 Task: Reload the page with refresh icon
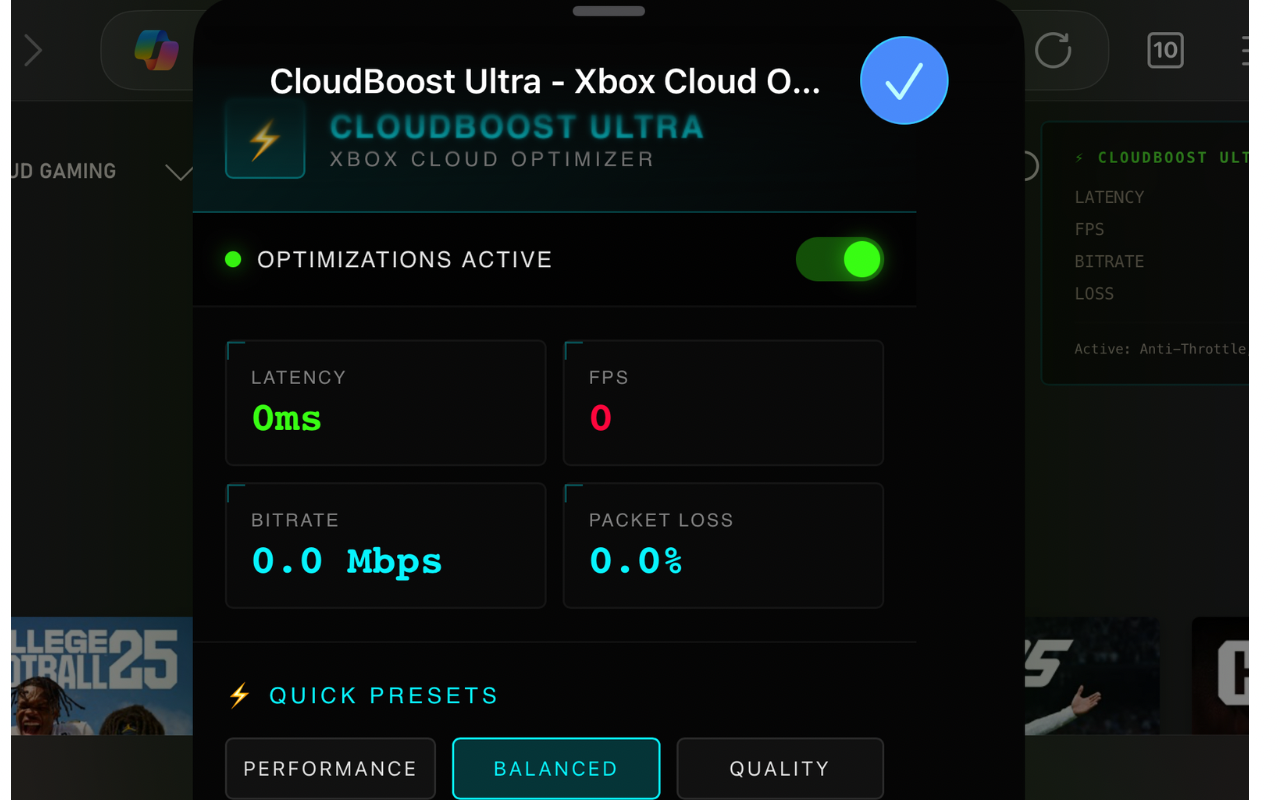[1052, 50]
